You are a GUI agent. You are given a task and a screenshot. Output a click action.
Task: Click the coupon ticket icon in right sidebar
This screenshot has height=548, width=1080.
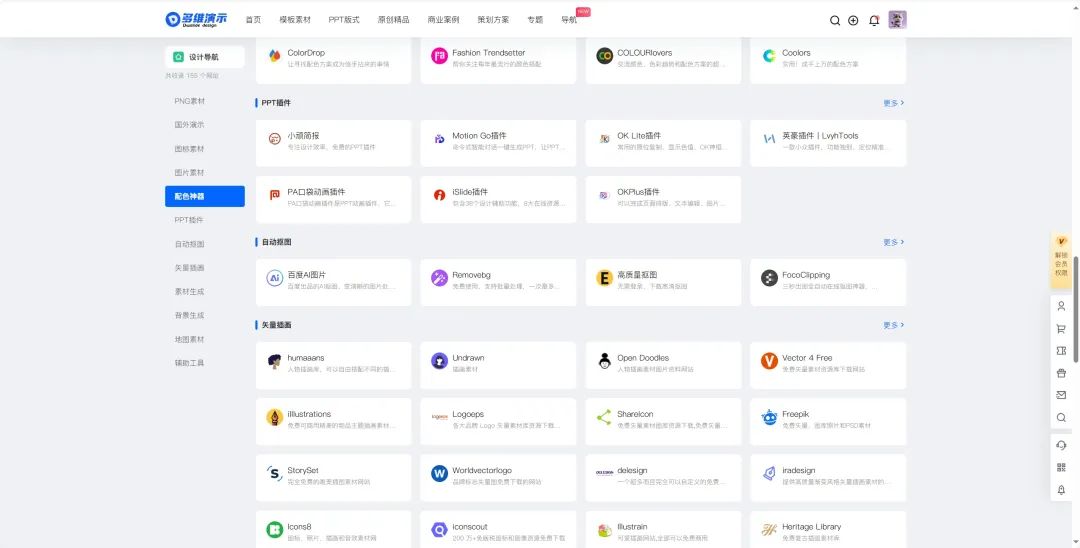click(1061, 351)
